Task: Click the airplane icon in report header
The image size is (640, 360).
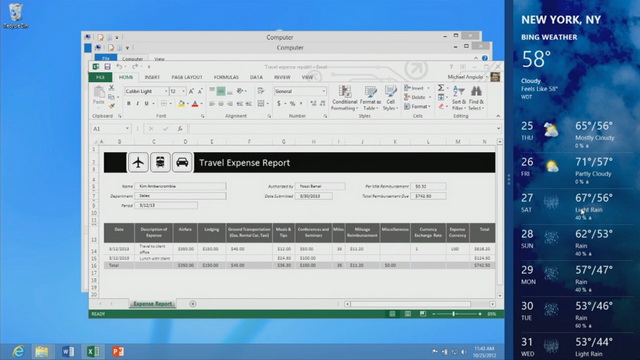Action: pos(138,162)
